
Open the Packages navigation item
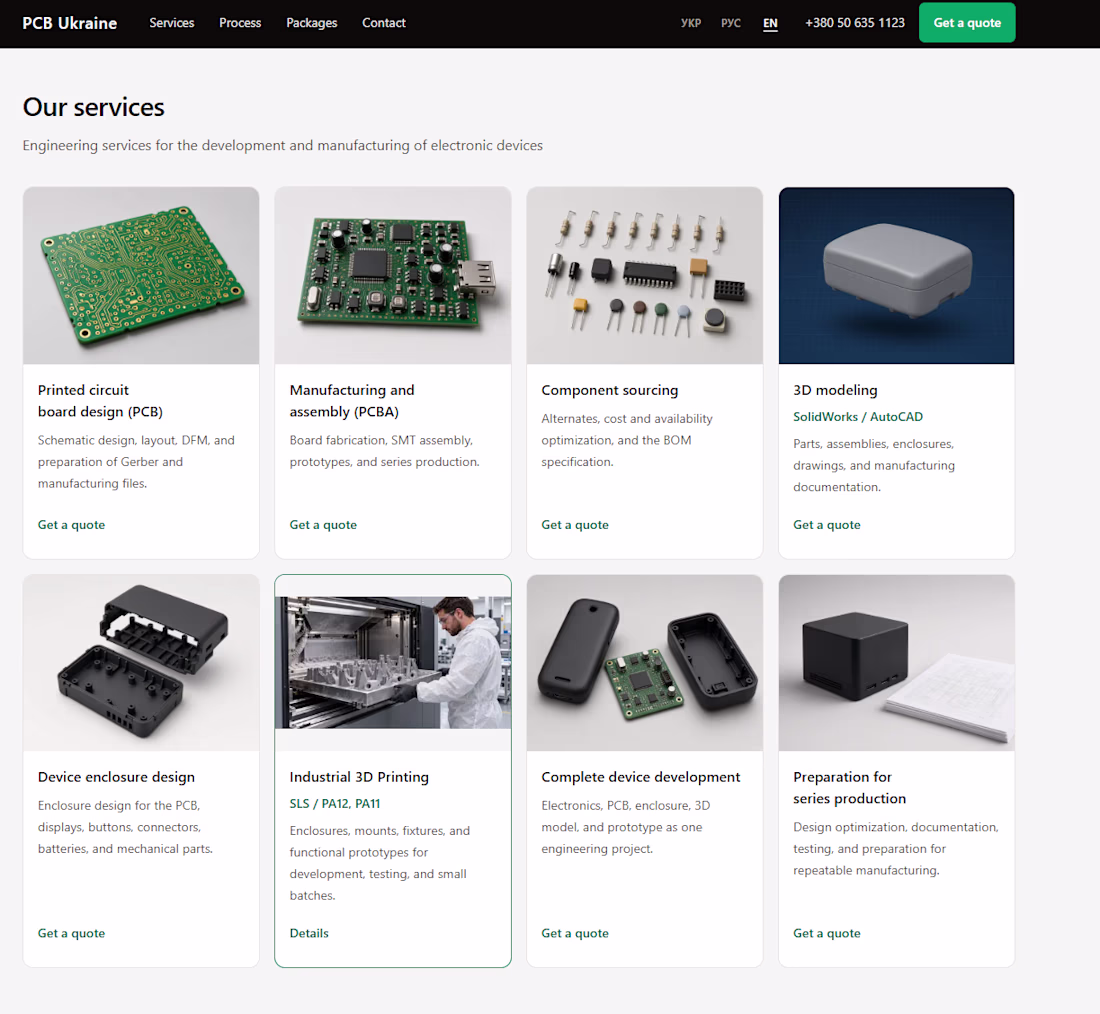(x=311, y=23)
